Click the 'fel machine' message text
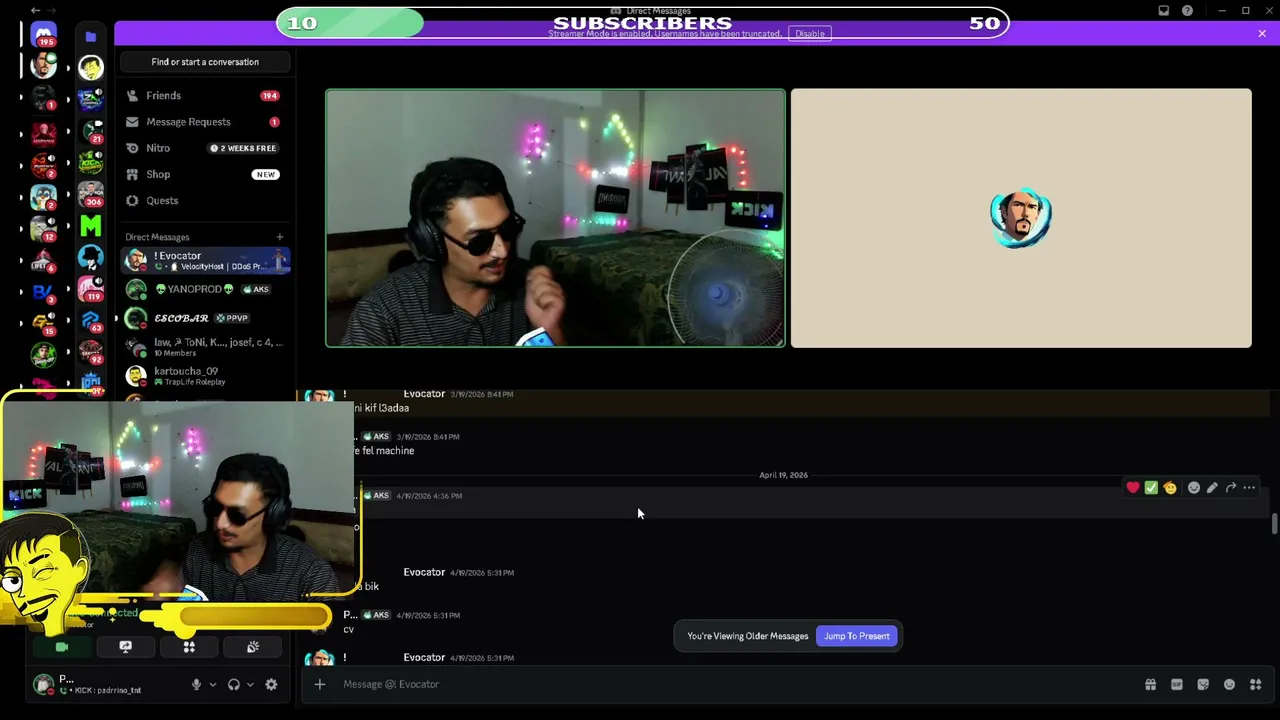Viewport: 1280px width, 720px height. coord(386,451)
